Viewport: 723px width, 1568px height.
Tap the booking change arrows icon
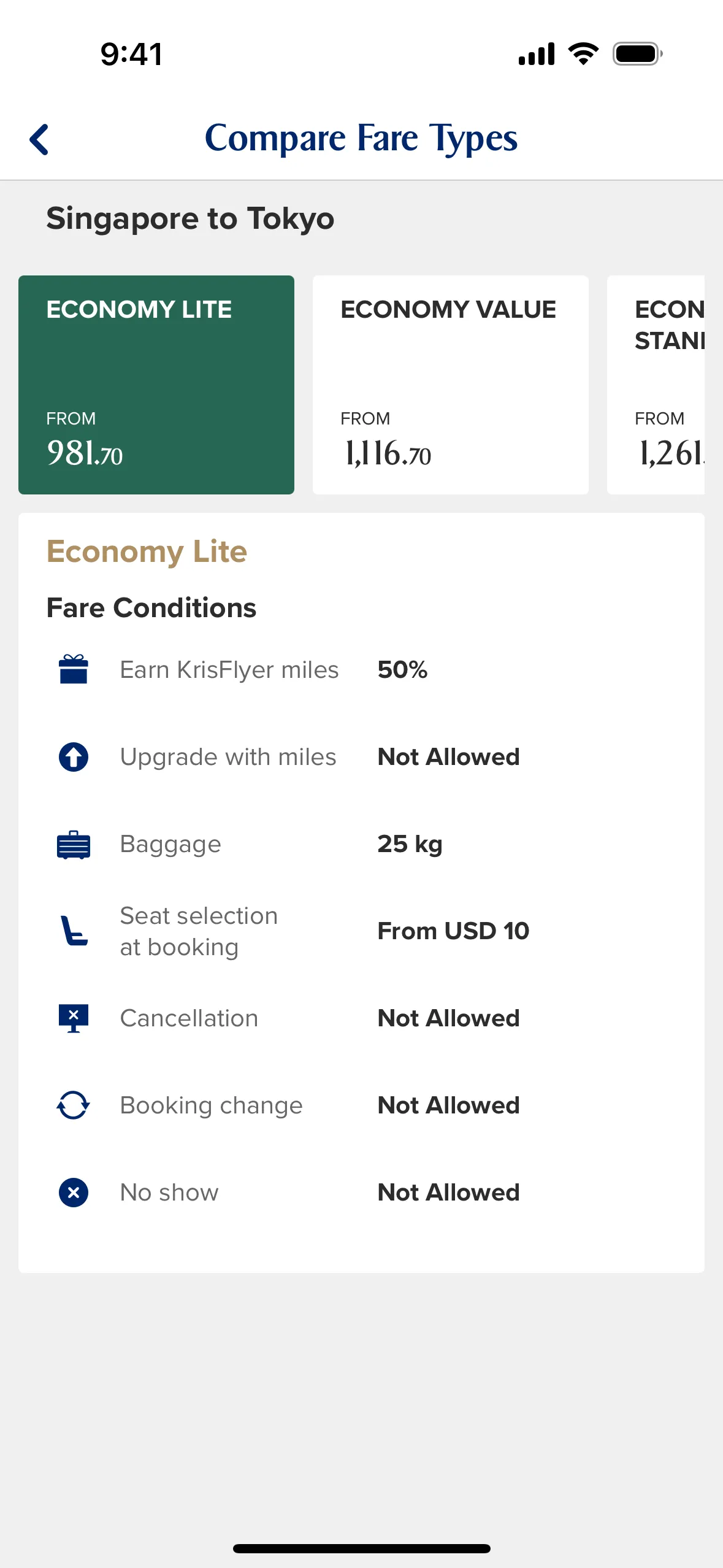[x=74, y=1105]
